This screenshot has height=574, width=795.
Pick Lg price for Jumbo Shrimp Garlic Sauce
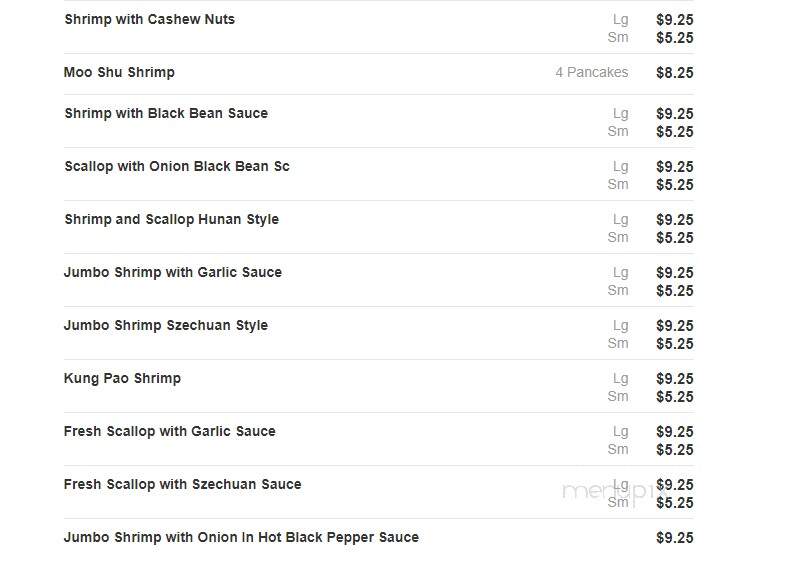tap(674, 273)
